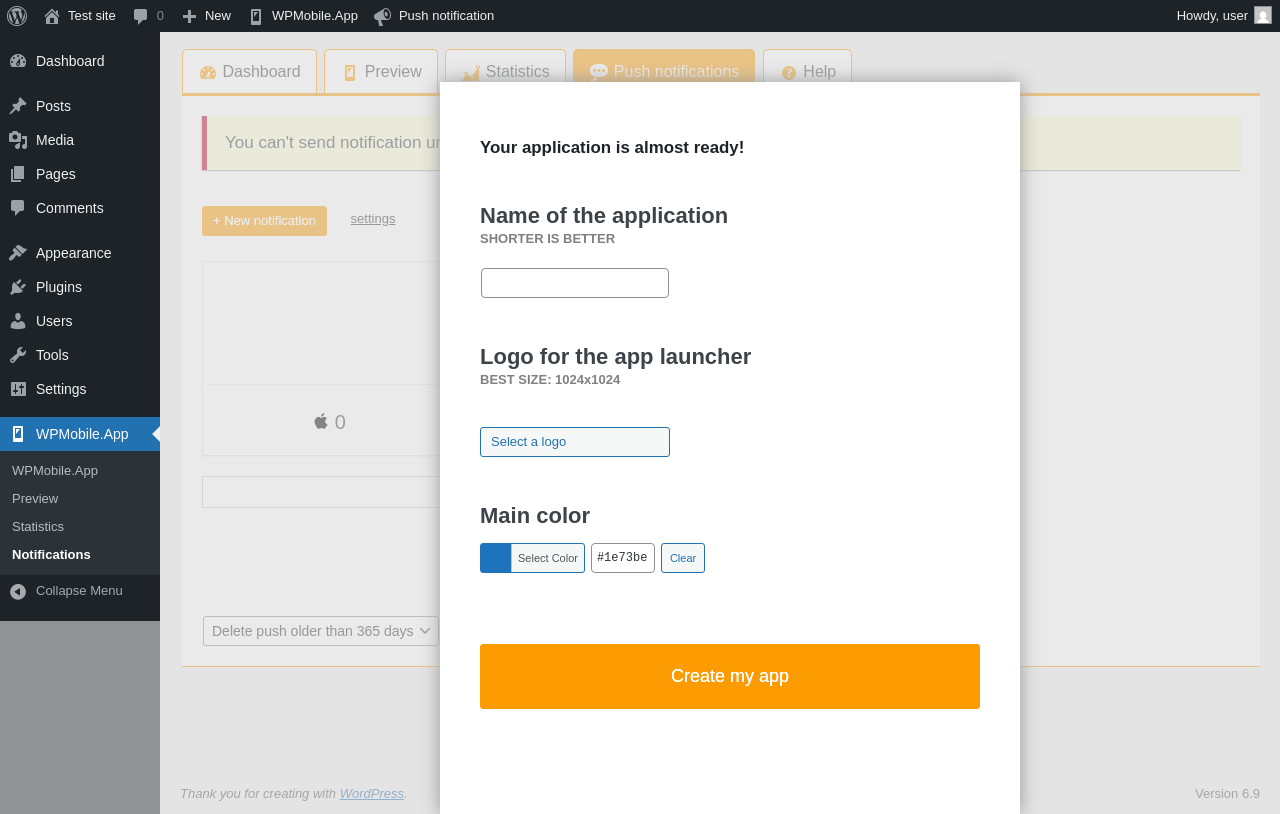Open the Test site home icon

coord(52,16)
